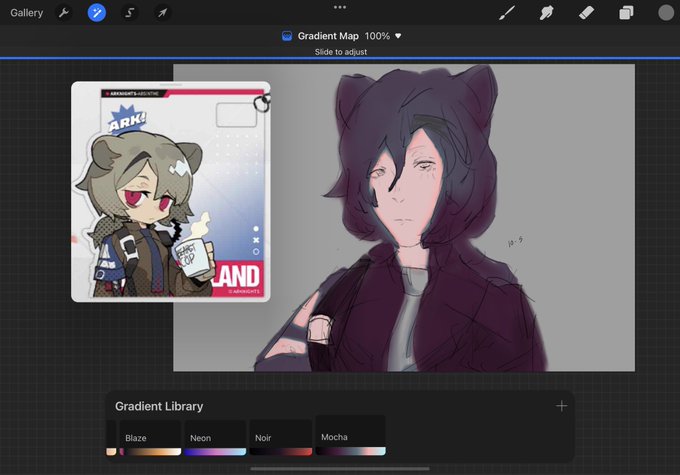Click the Gradient Map 100% label
This screenshot has height=475, width=680.
(x=344, y=36)
